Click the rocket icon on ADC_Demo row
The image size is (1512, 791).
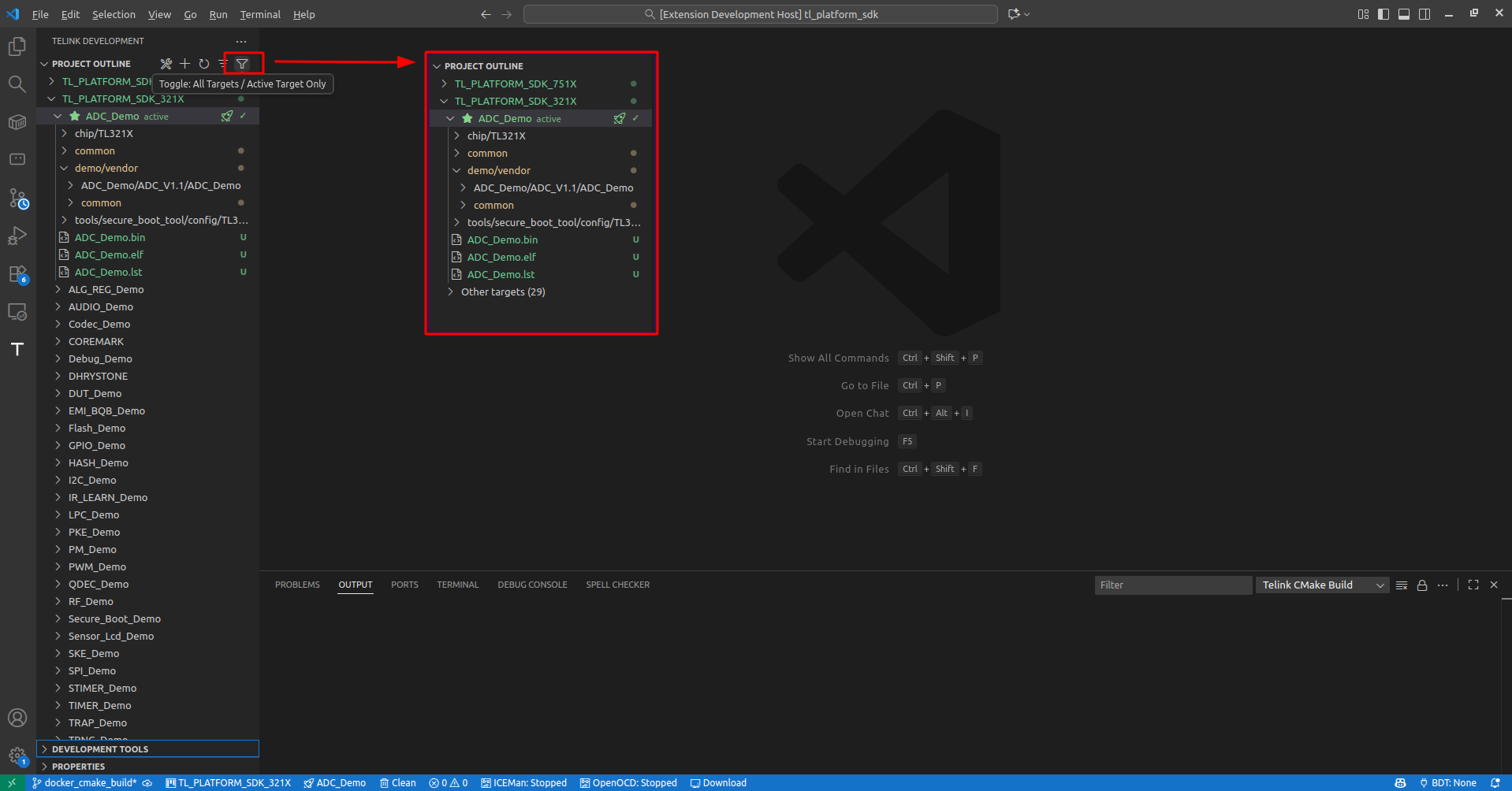(x=227, y=116)
